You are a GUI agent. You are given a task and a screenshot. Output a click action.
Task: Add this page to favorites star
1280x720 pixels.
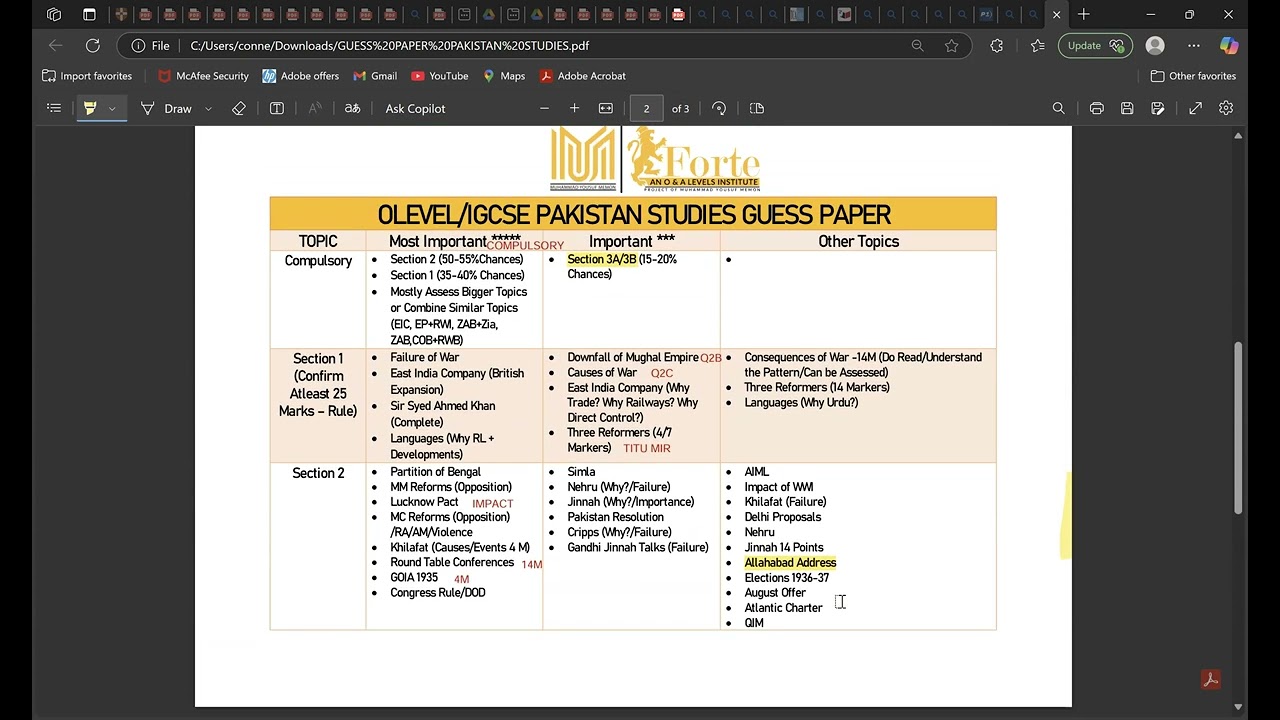tap(951, 45)
